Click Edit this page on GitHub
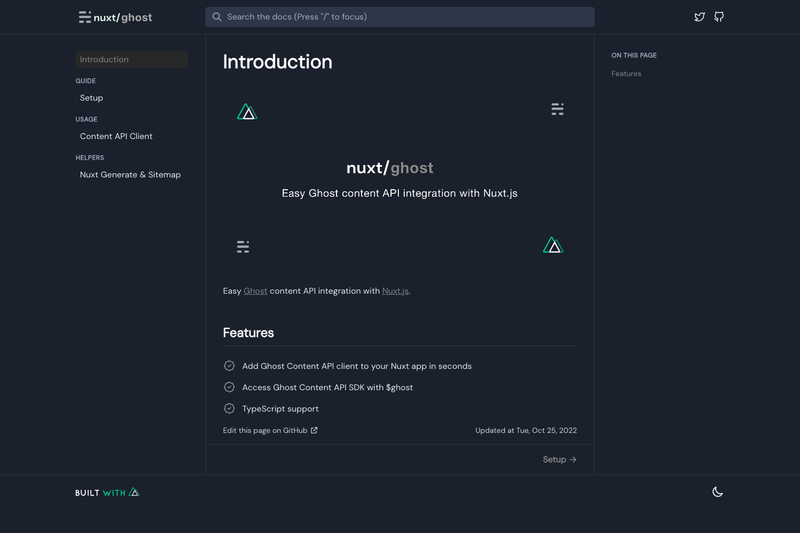Viewport: 800px width, 533px height. (270, 430)
